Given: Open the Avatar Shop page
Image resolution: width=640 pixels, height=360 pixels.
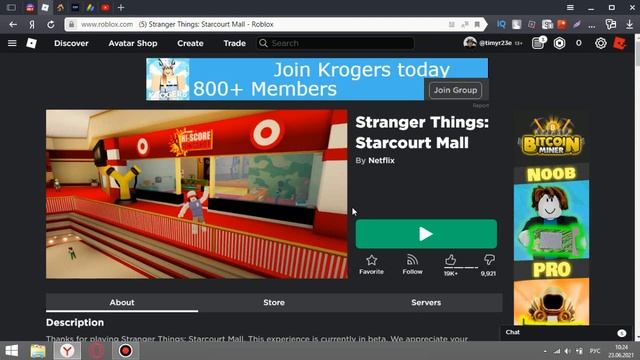Looking at the screenshot, I should [133, 43].
